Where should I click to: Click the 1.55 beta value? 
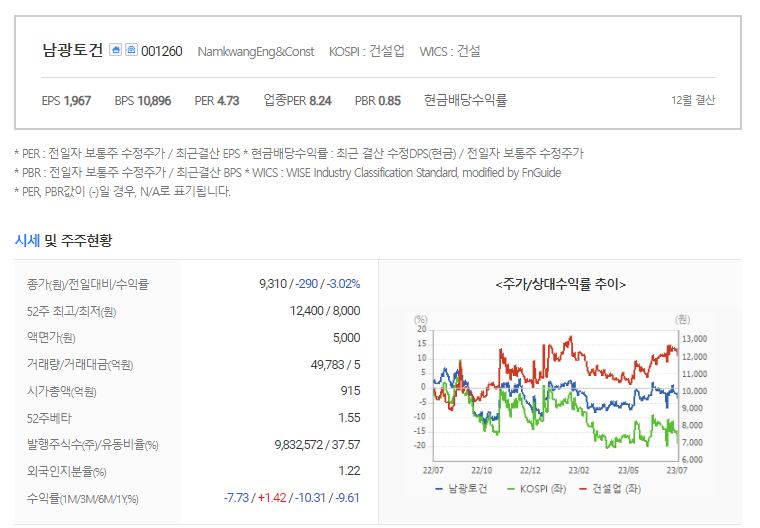tap(349, 418)
